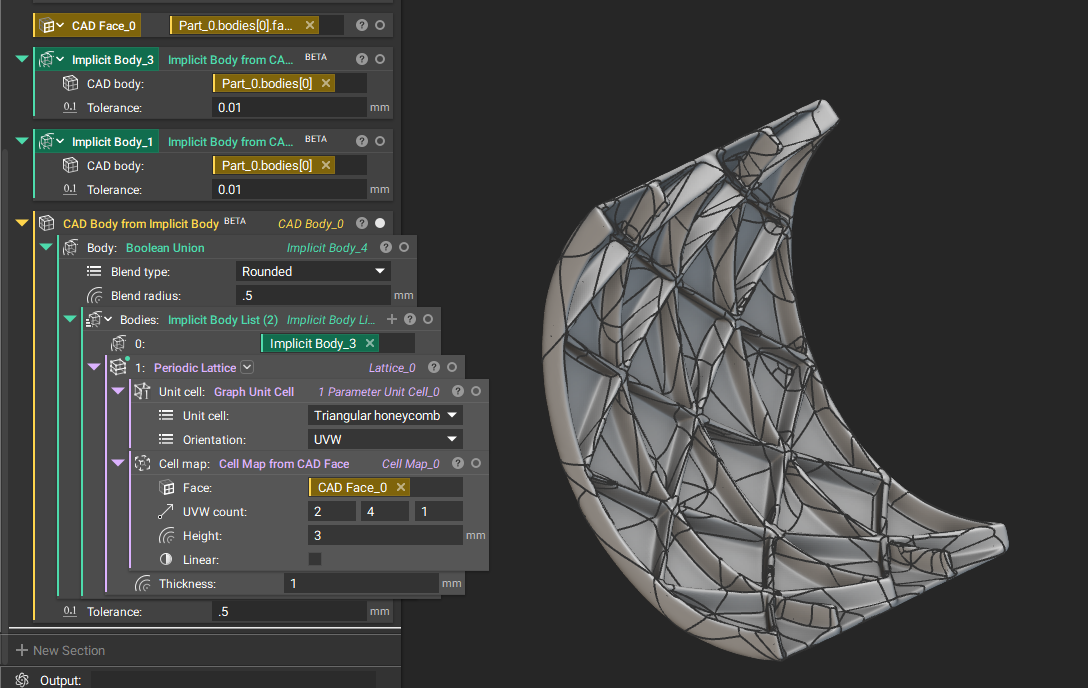The height and width of the screenshot is (688, 1088).
Task: Click help icon for Implicit Body_4
Action: click(386, 247)
